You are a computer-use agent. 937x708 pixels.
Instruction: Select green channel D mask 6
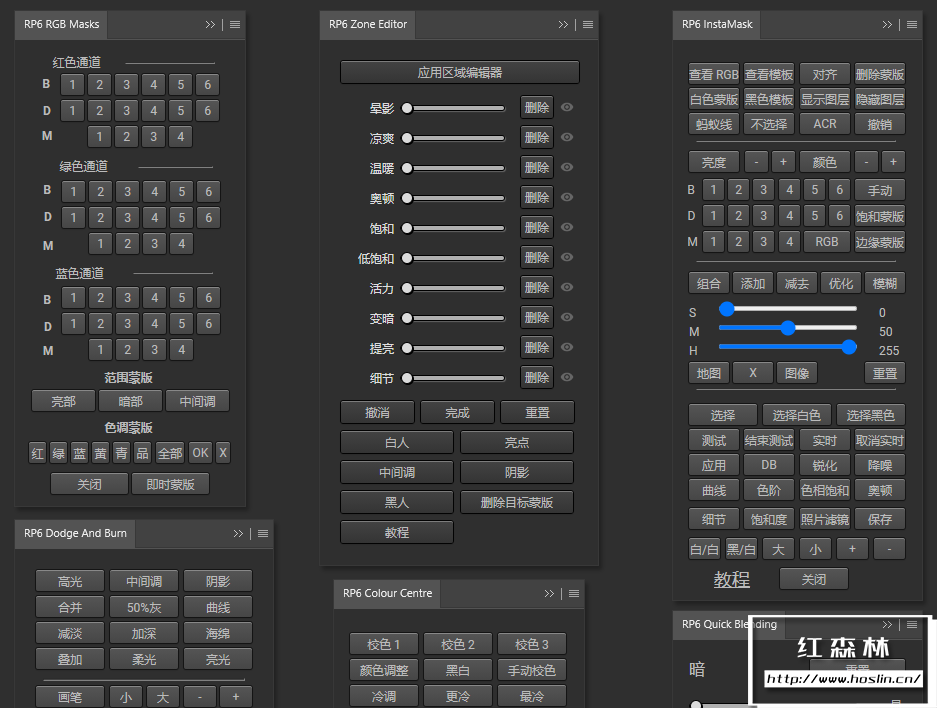209,217
